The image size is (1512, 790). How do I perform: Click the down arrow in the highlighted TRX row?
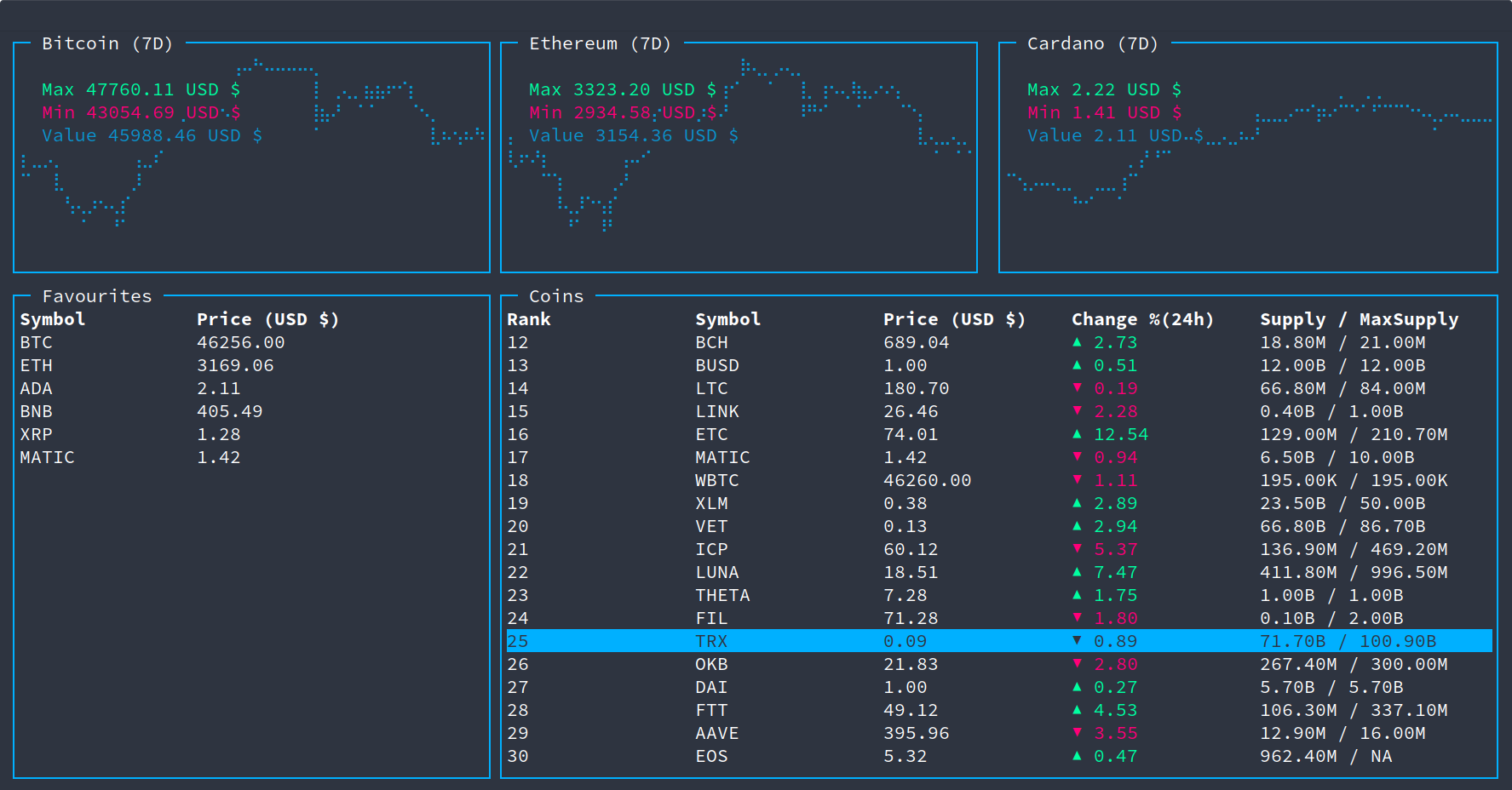click(x=1077, y=641)
